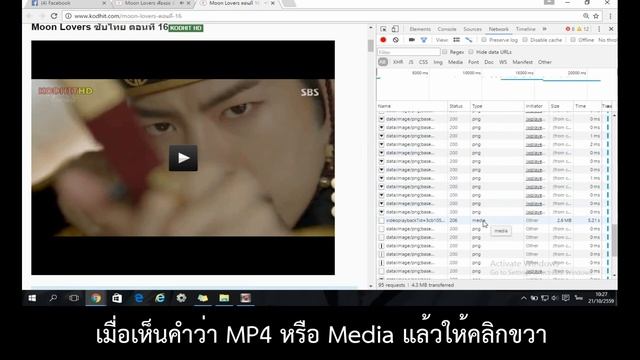
Task: Close the DevTools panel
Action: tap(611, 29)
